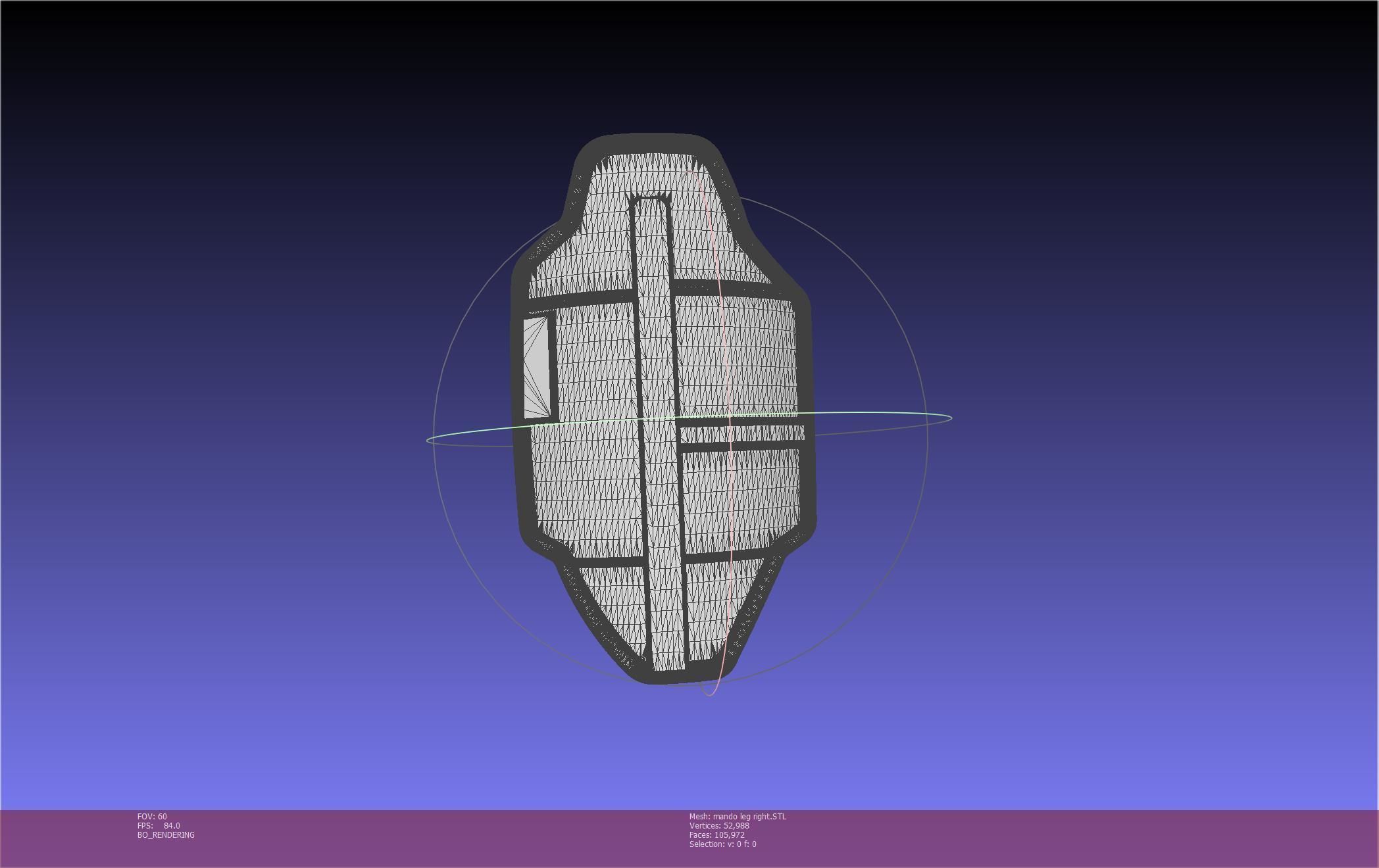Click 'Selection: v: 0 f: 0' text
The height and width of the screenshot is (868, 1379).
click(723, 844)
